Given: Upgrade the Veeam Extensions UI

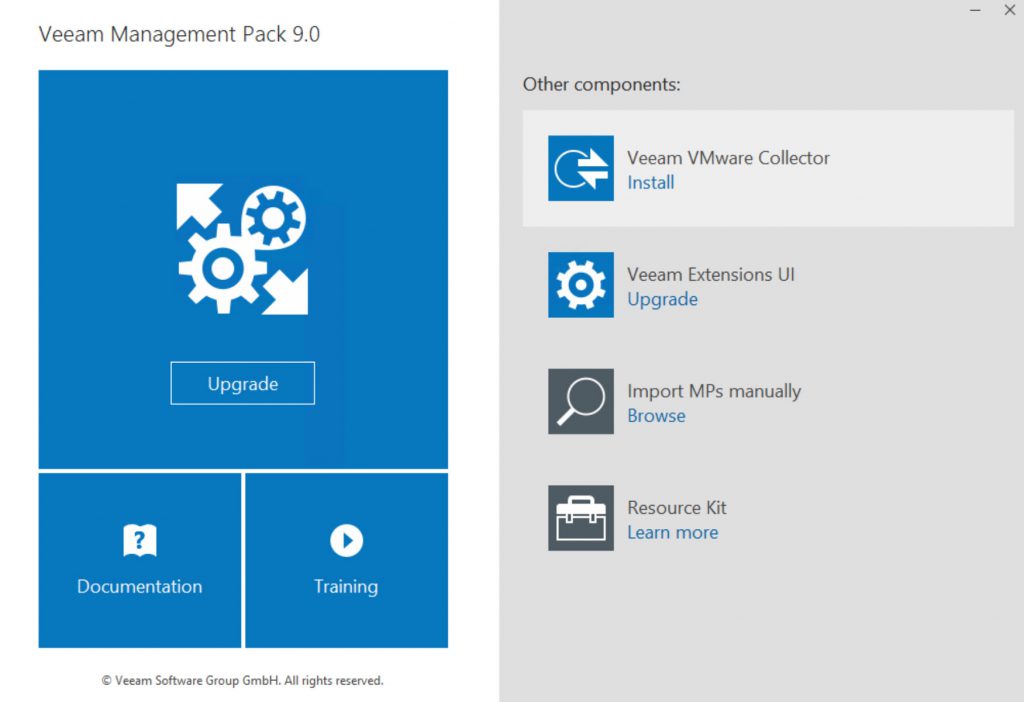Looking at the screenshot, I should (x=662, y=299).
